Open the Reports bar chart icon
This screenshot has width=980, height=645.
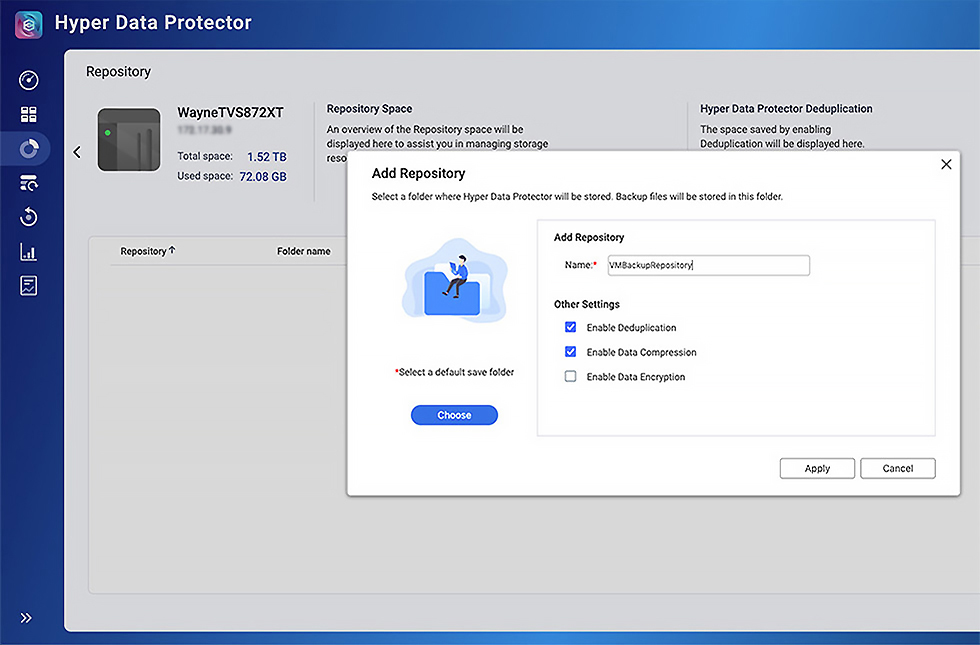point(29,252)
